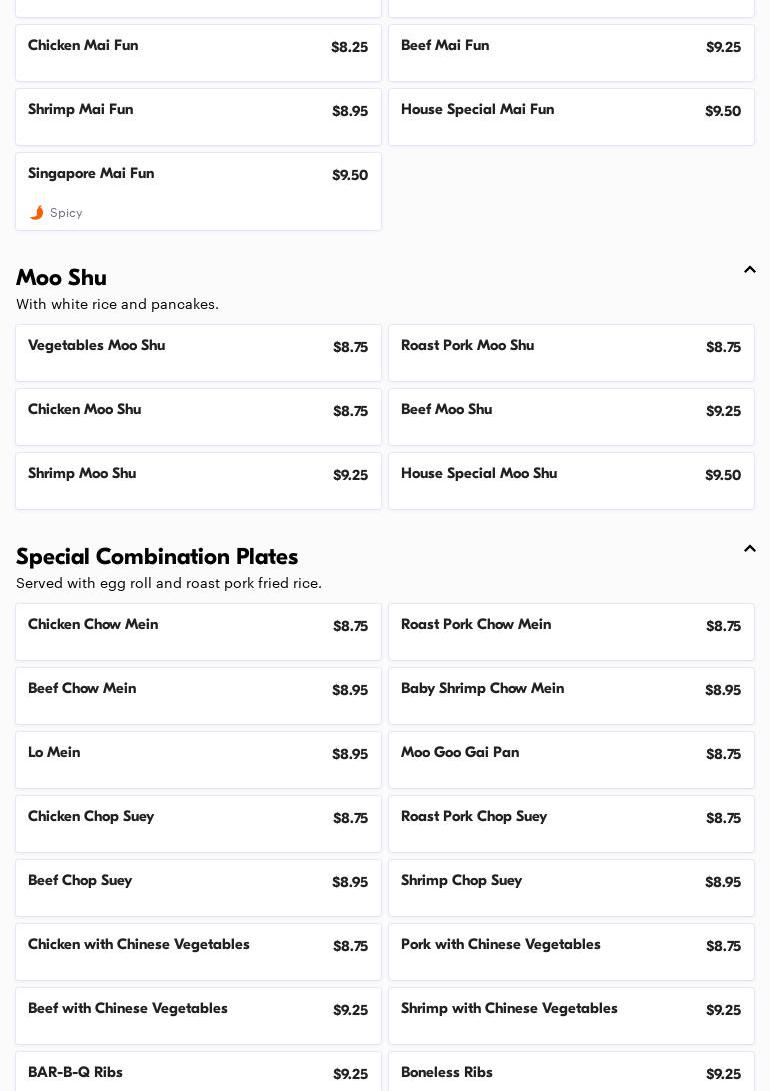Select House Special Moo Shu
The height and width of the screenshot is (1091, 770).
[x=571, y=480]
